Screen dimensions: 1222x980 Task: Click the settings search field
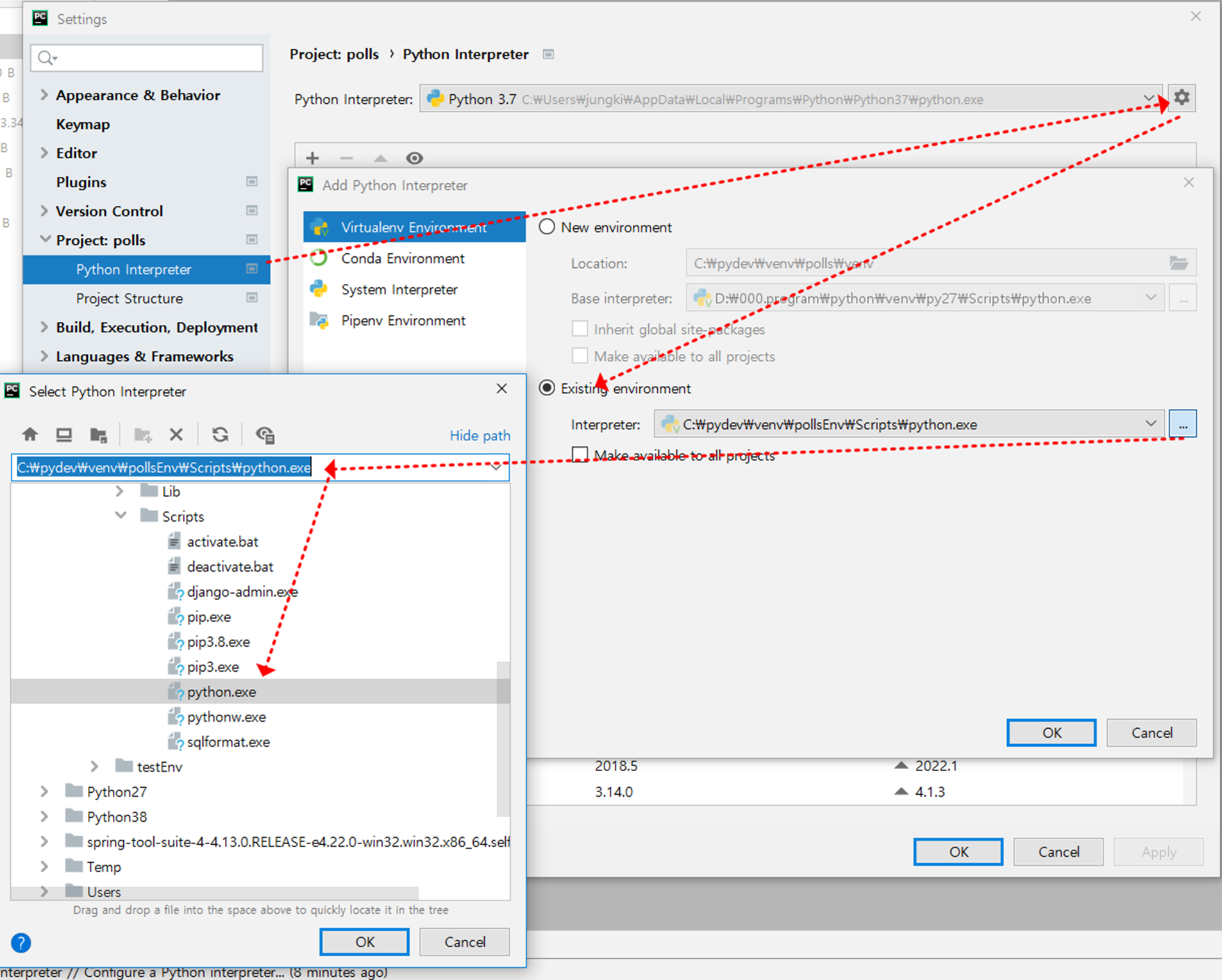pos(147,58)
